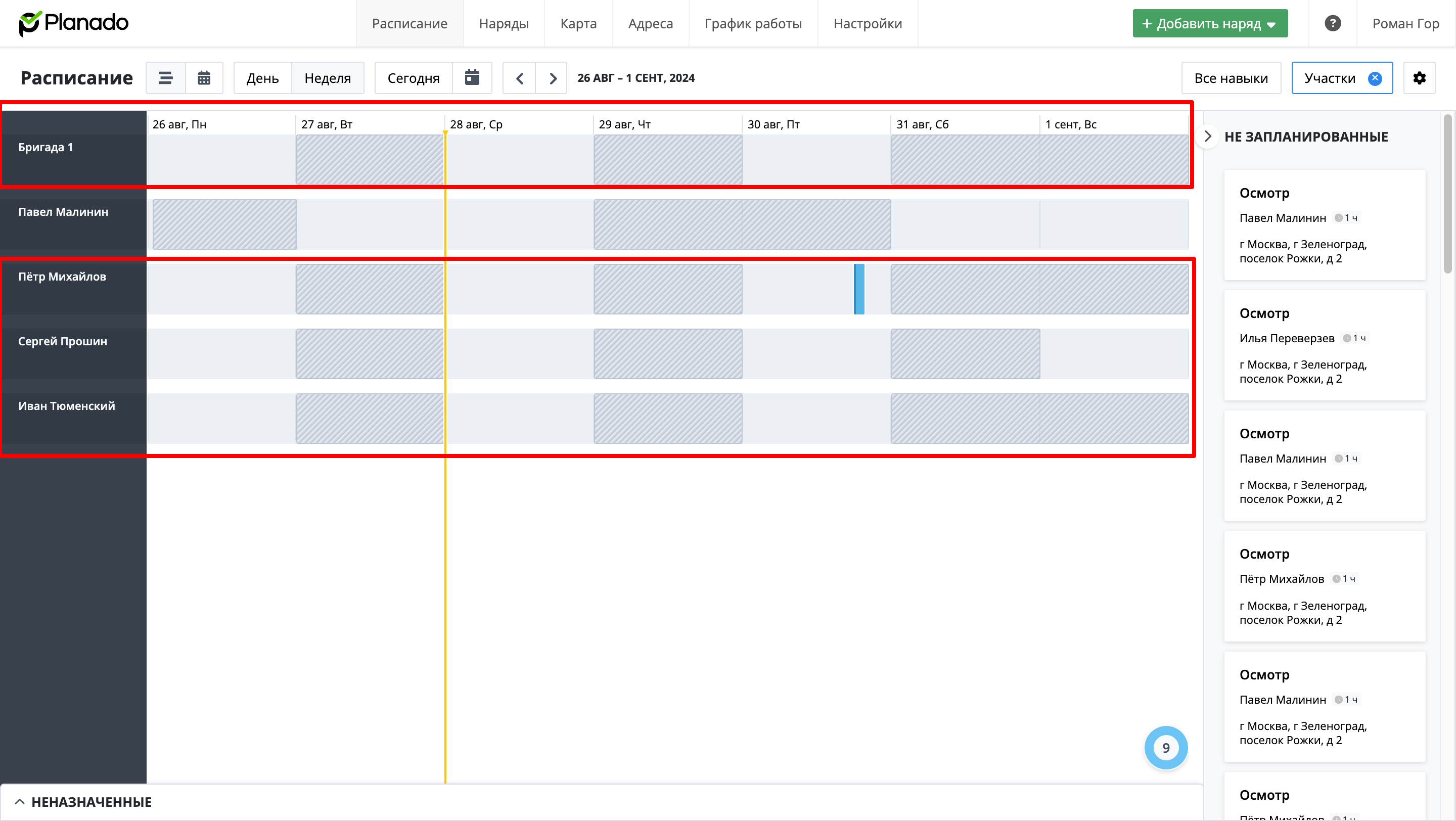Screen dimensions: 1456x821
Task: Open the Все навыки filter
Action: (1231, 78)
